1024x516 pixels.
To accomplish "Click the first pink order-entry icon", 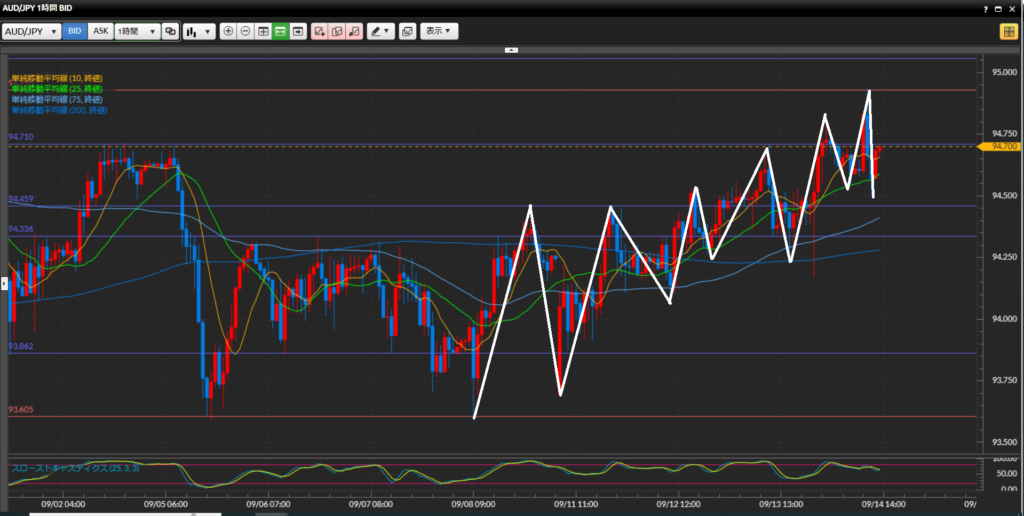I will (x=320, y=31).
